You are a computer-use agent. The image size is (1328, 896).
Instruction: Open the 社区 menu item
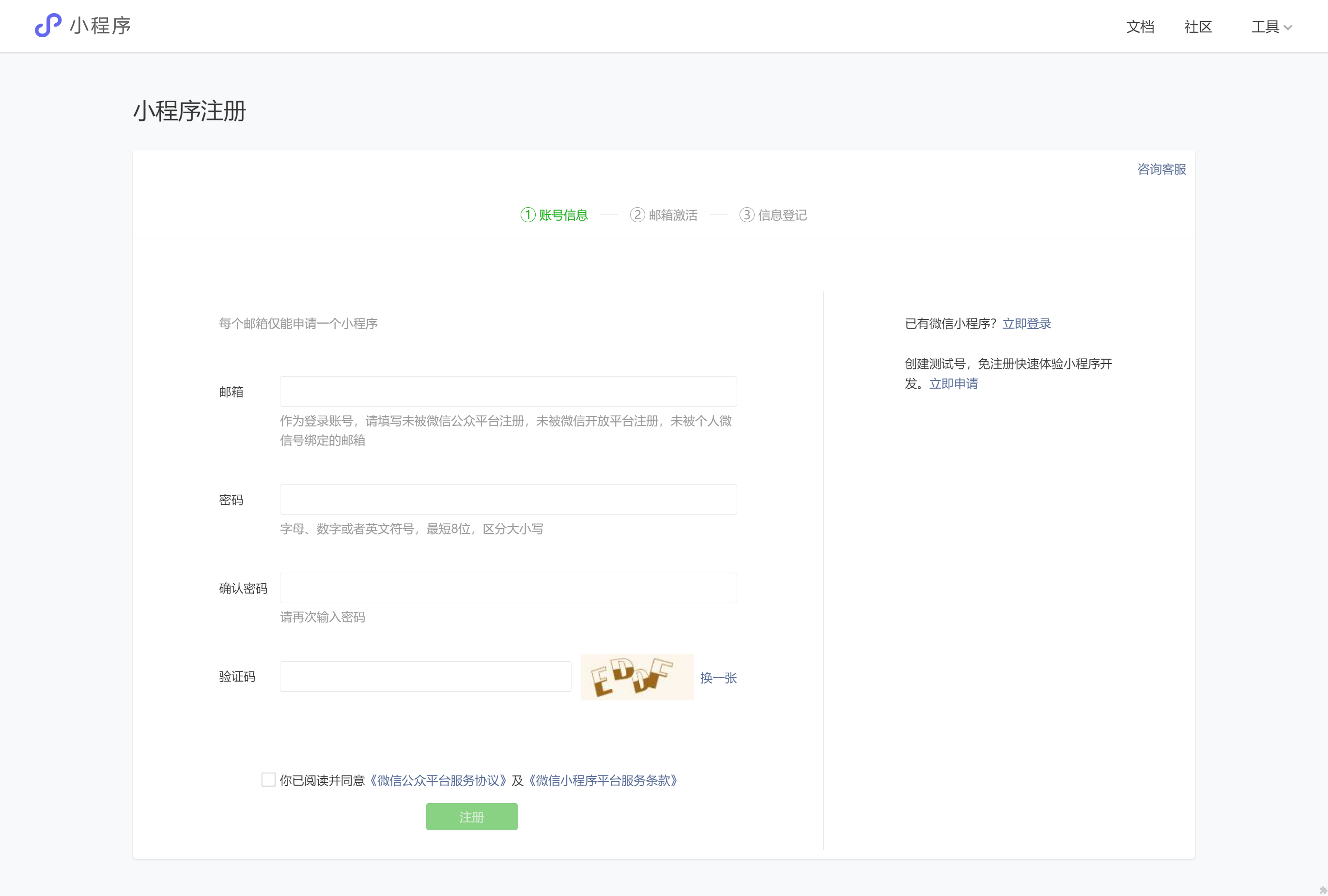click(1198, 27)
